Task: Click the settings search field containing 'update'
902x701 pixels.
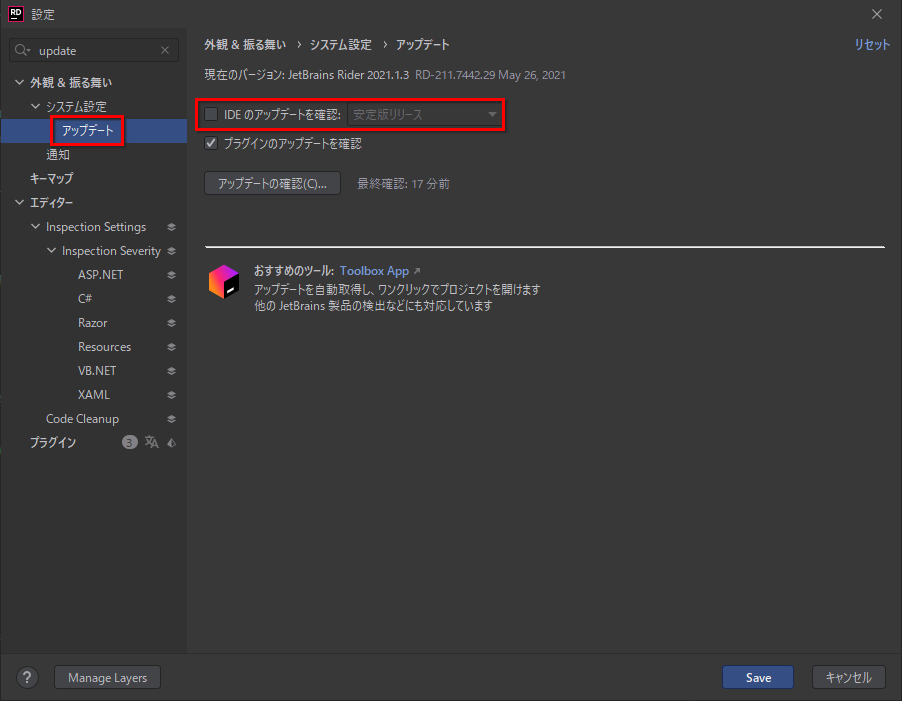Action: 94,51
